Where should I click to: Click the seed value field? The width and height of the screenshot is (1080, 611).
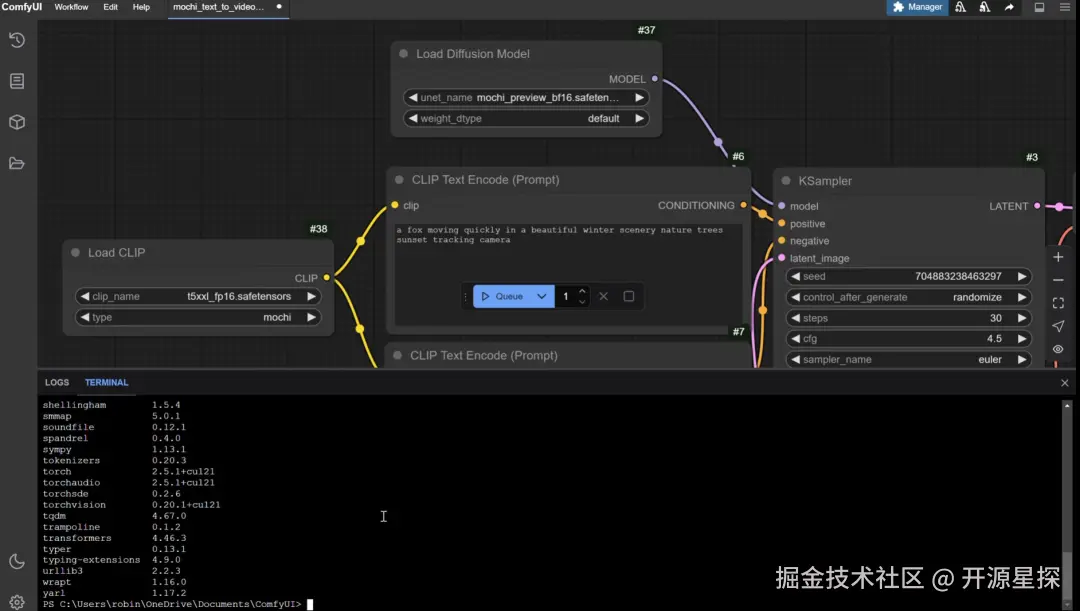(x=908, y=276)
